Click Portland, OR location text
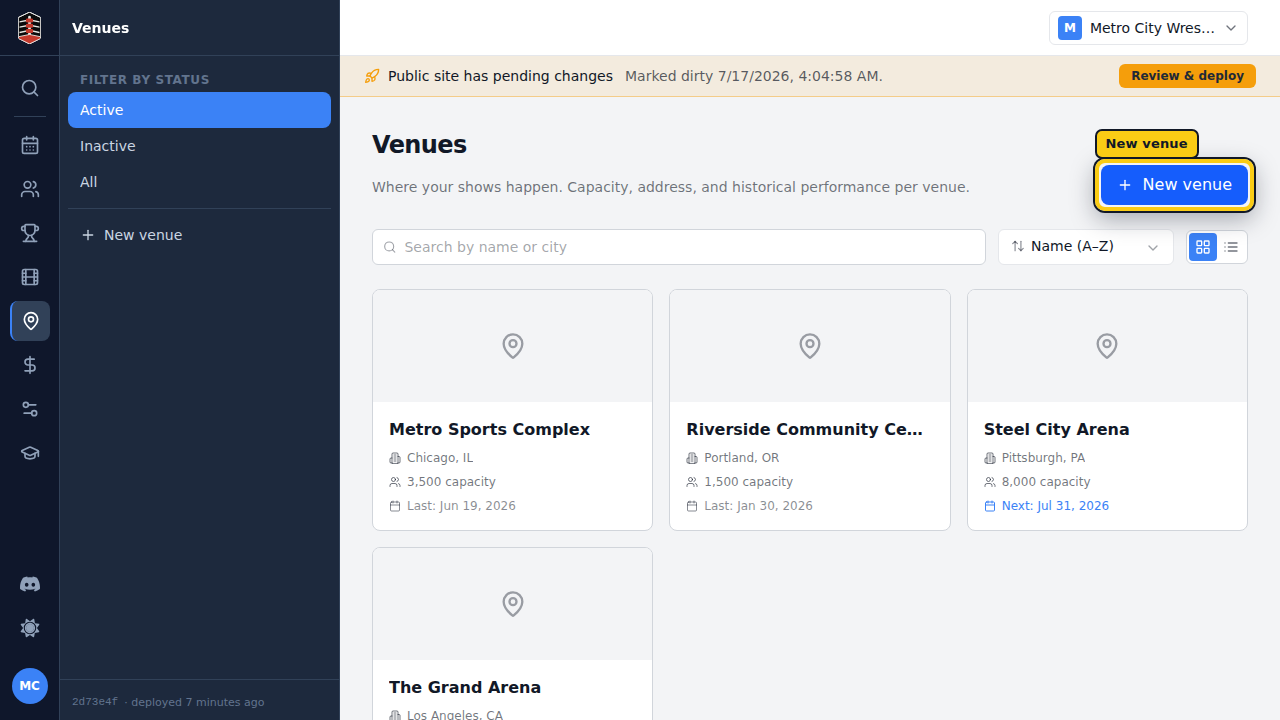The height and width of the screenshot is (720, 1280). click(x=741, y=458)
